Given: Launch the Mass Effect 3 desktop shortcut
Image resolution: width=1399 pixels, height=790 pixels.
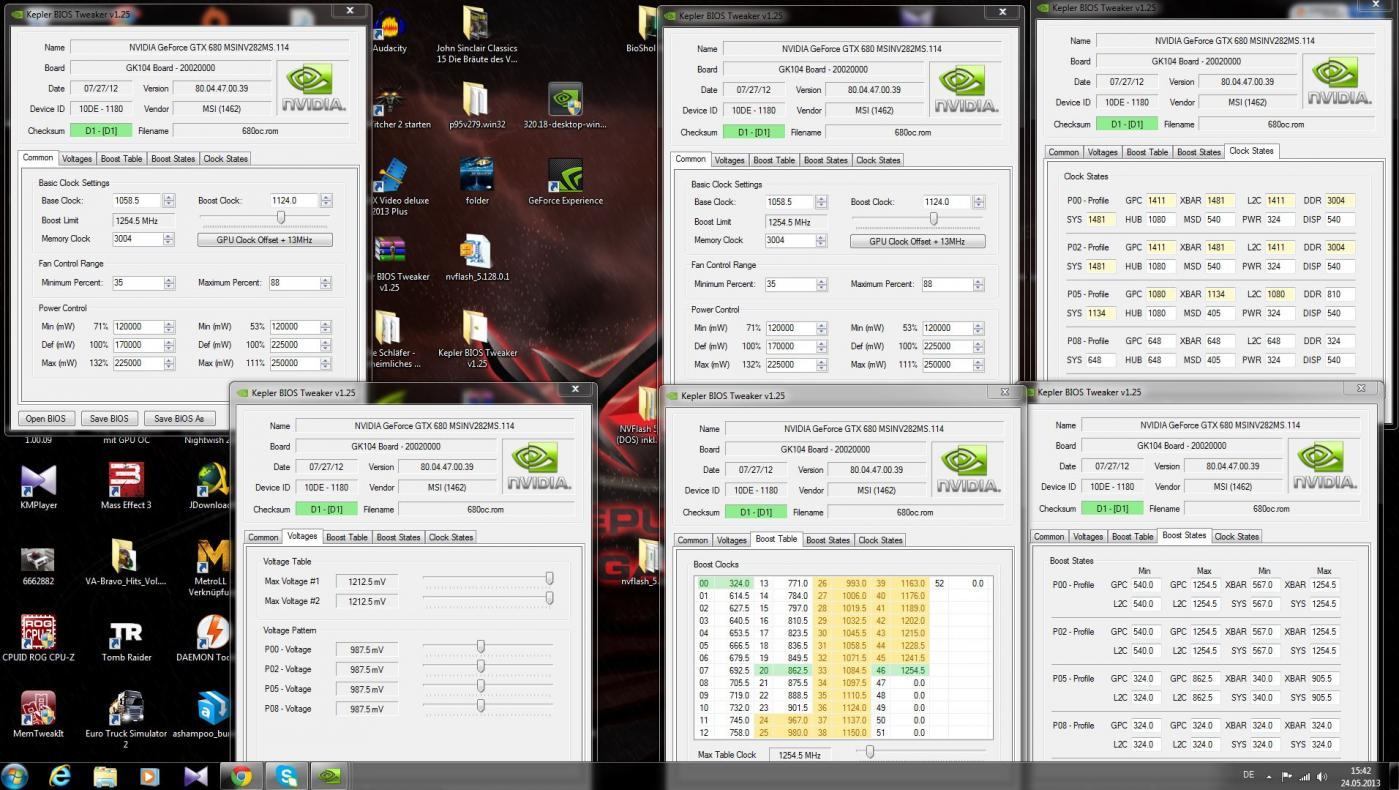Looking at the screenshot, I should (126, 487).
